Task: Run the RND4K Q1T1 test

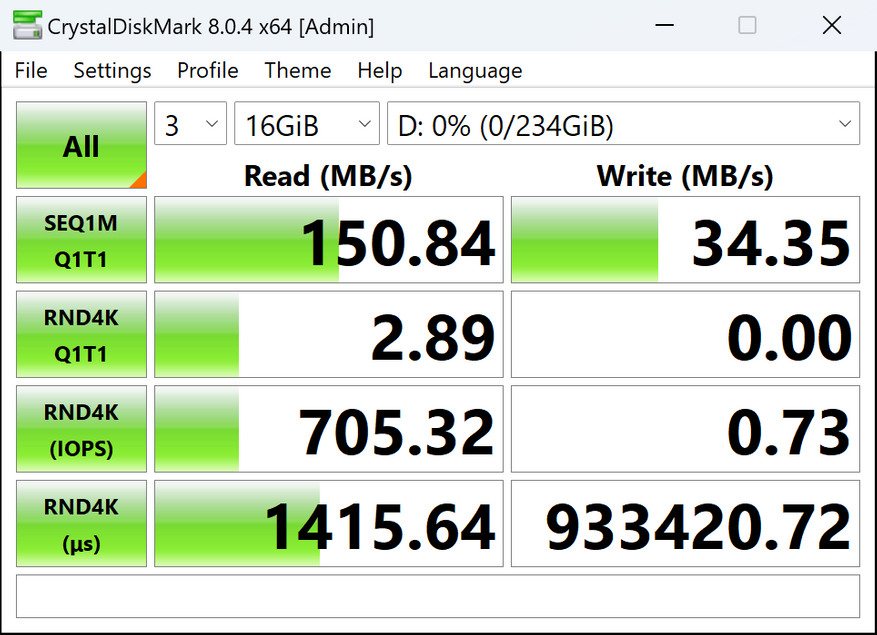Action: click(x=81, y=335)
